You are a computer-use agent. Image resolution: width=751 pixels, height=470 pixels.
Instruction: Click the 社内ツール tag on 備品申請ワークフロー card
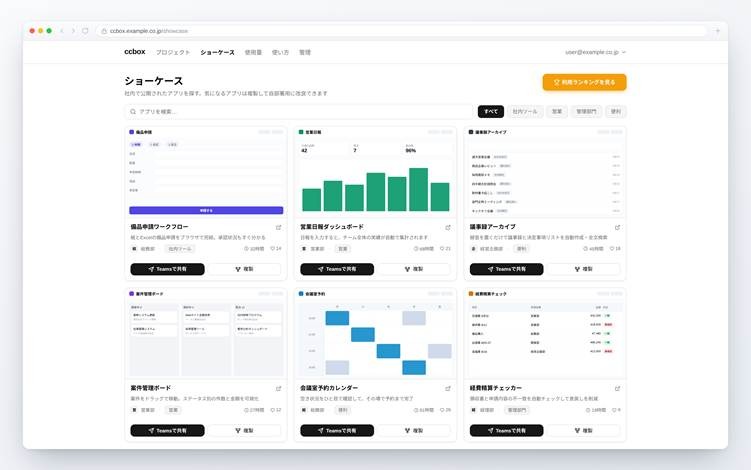click(180, 249)
